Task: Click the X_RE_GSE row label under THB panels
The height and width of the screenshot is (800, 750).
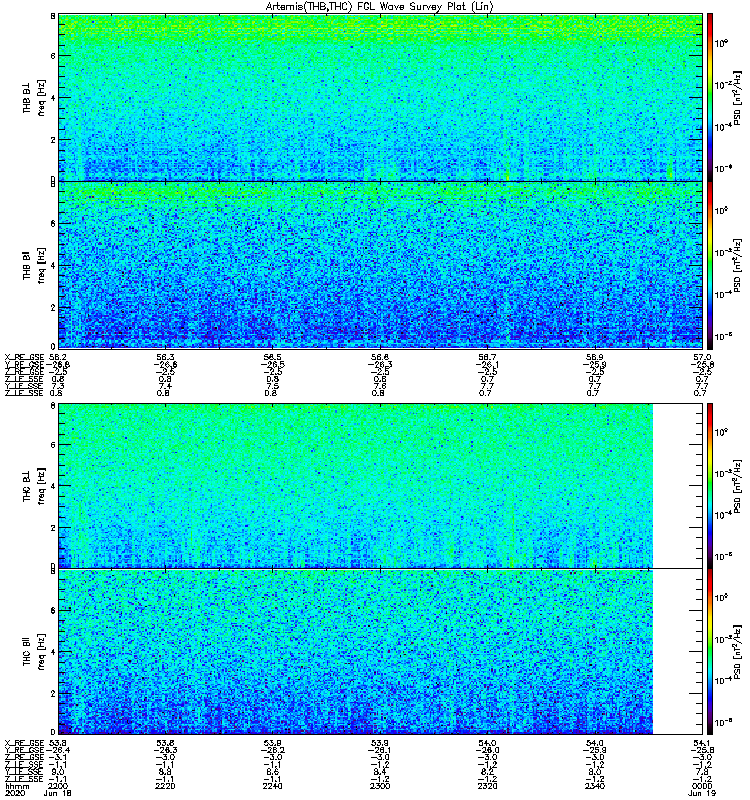Action: pyautogui.click(x=24, y=357)
